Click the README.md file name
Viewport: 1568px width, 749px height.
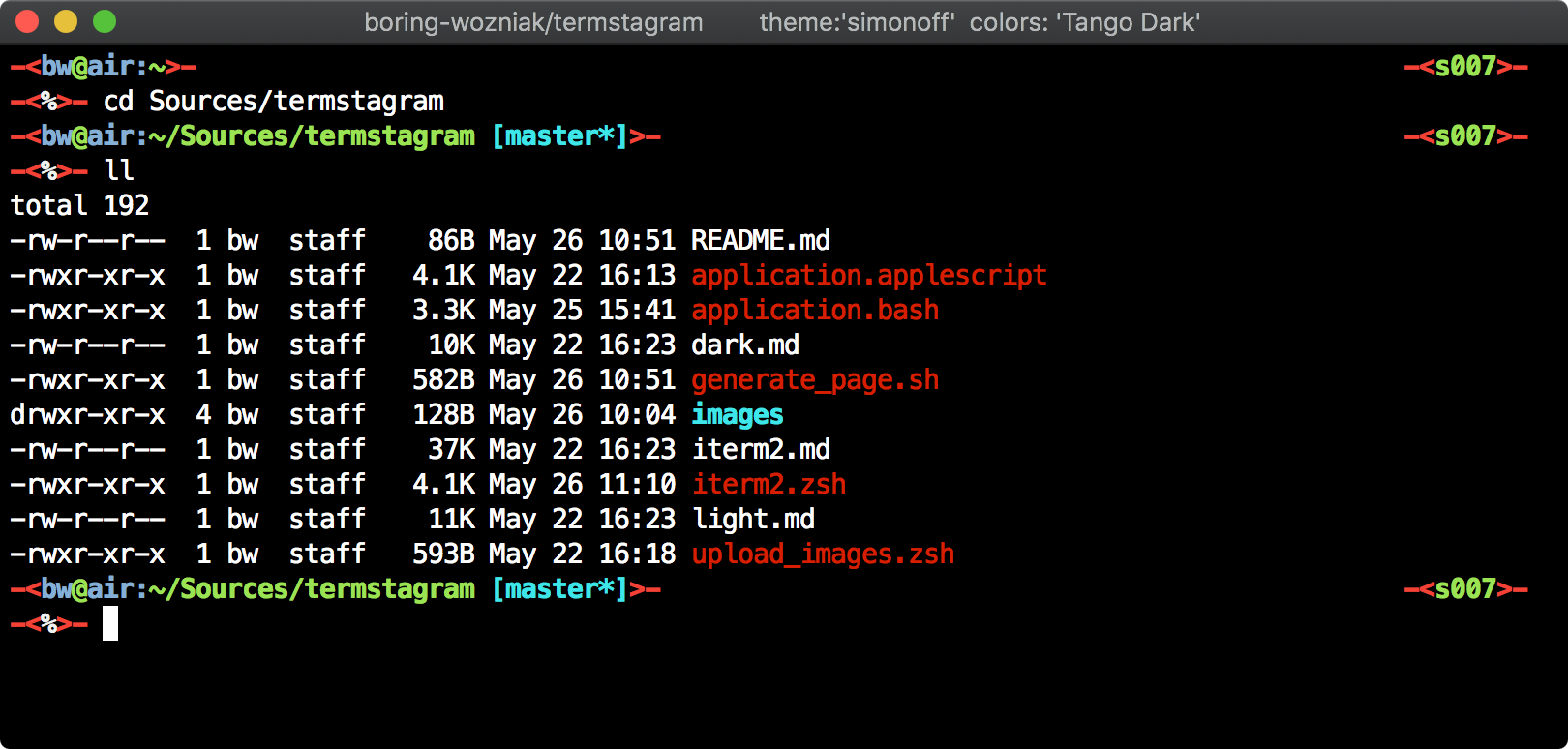761,240
